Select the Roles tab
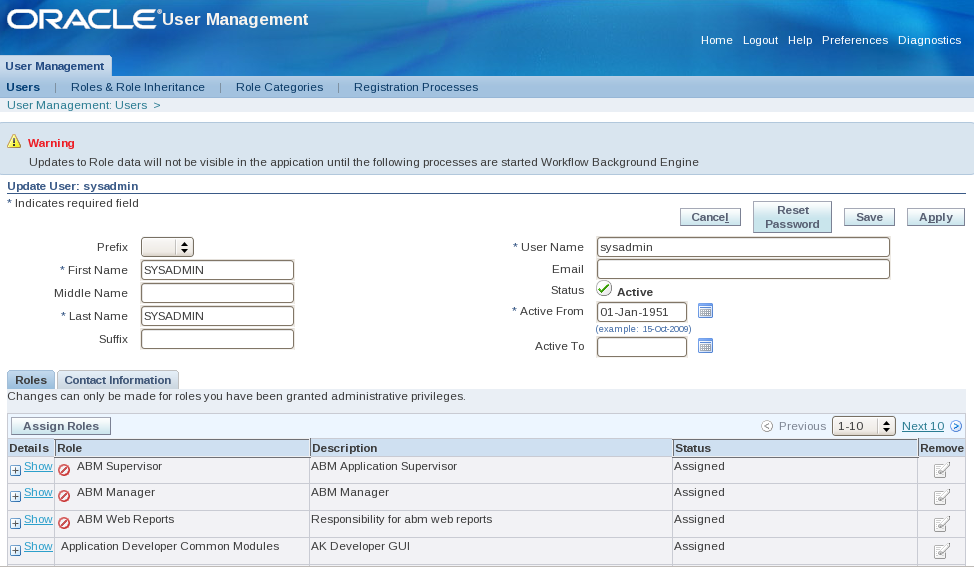Screen dimensions: 974x567 tap(30, 380)
